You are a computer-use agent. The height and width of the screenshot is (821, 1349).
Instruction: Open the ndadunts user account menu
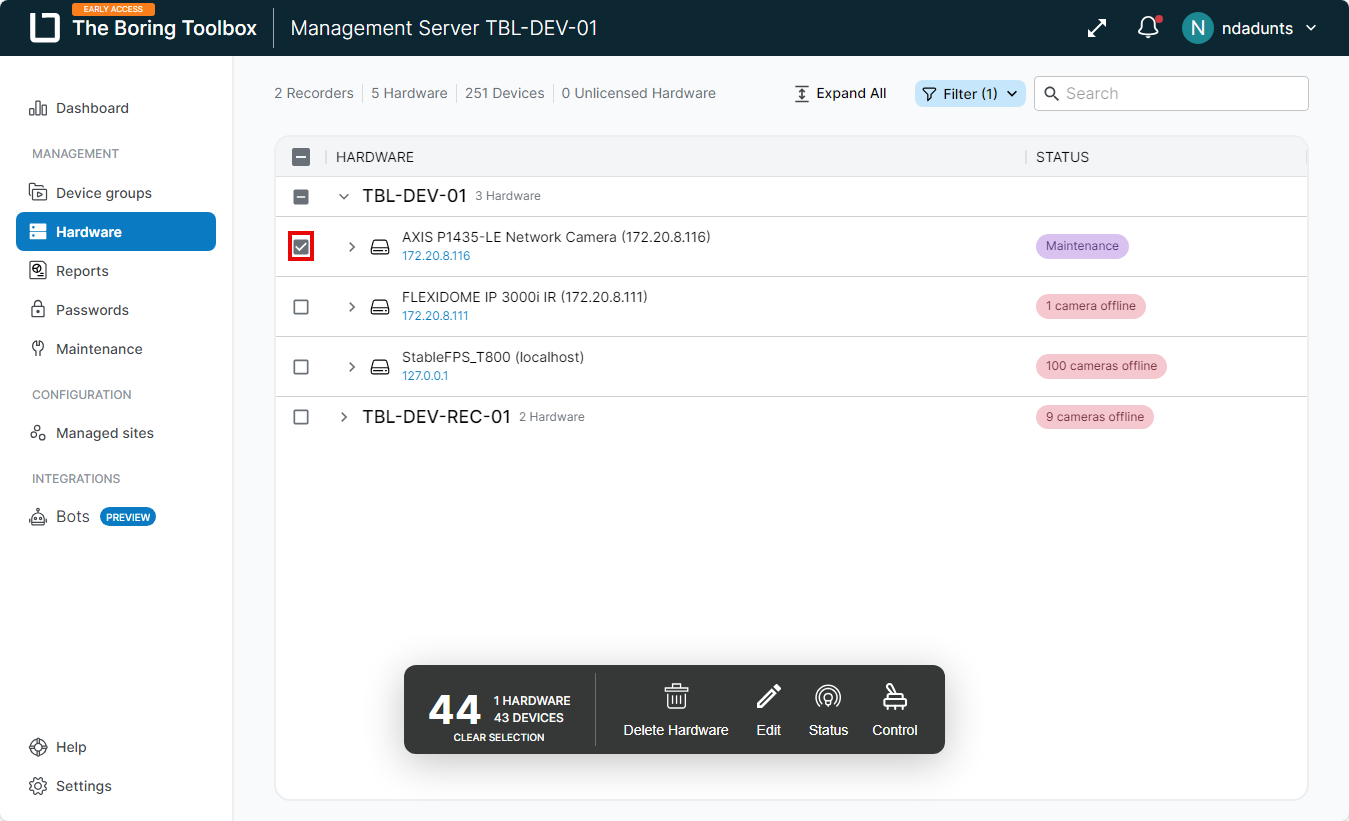pos(1250,28)
